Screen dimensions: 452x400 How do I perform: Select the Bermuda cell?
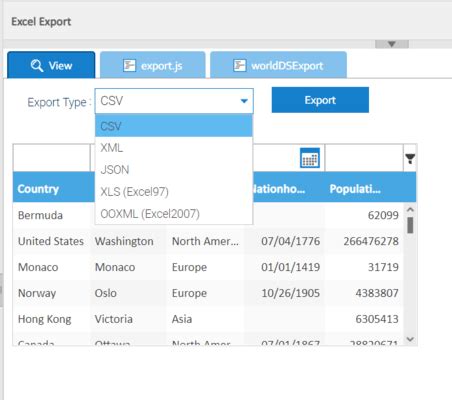point(52,215)
